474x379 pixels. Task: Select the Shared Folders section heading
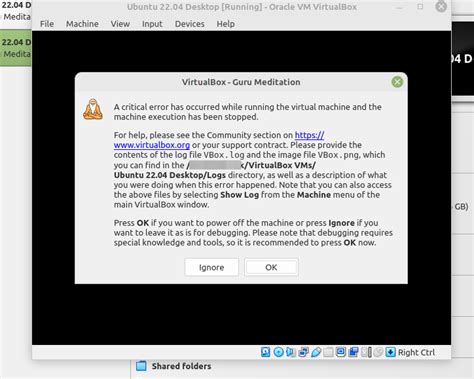(x=182, y=366)
